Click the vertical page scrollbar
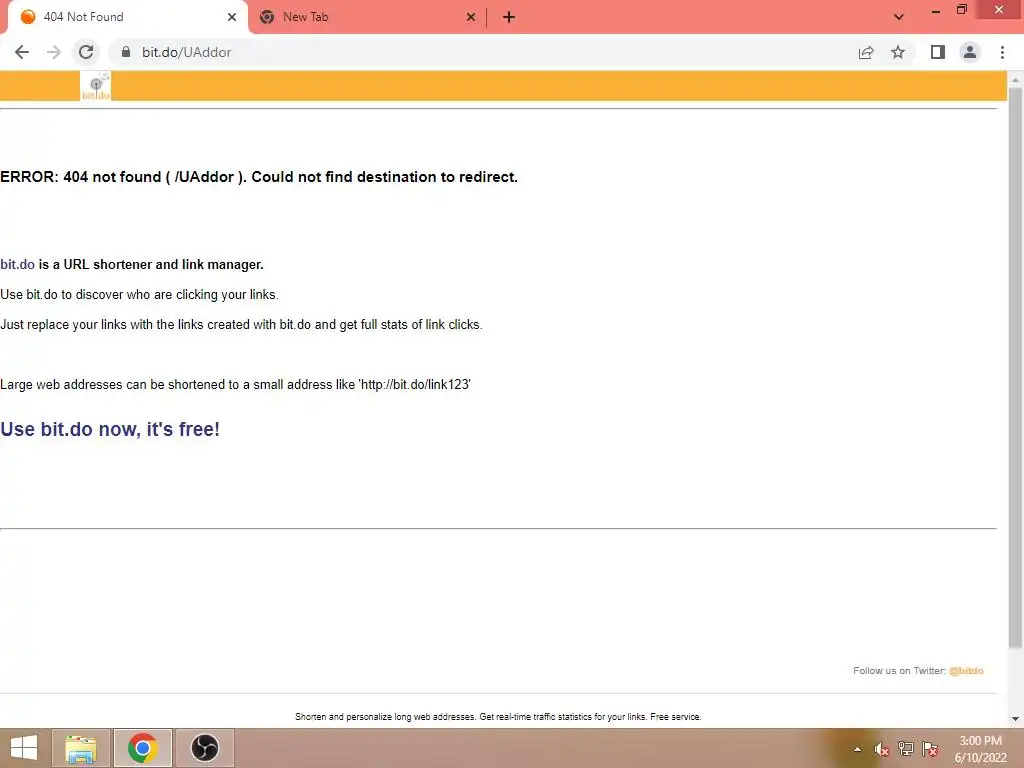Image resolution: width=1024 pixels, height=768 pixels. 1015,369
